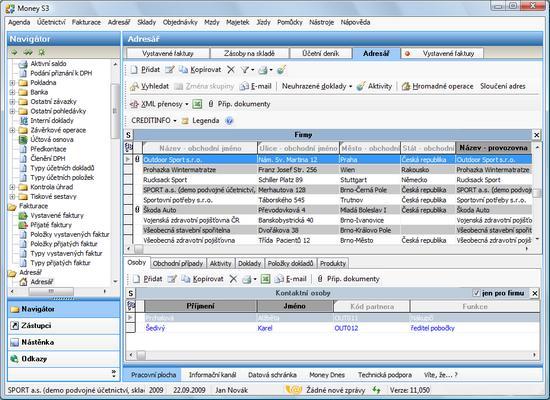Close the Kontaktní osoby list with its X
Image resolution: width=550 pixels, height=400 pixels.
click(535, 293)
